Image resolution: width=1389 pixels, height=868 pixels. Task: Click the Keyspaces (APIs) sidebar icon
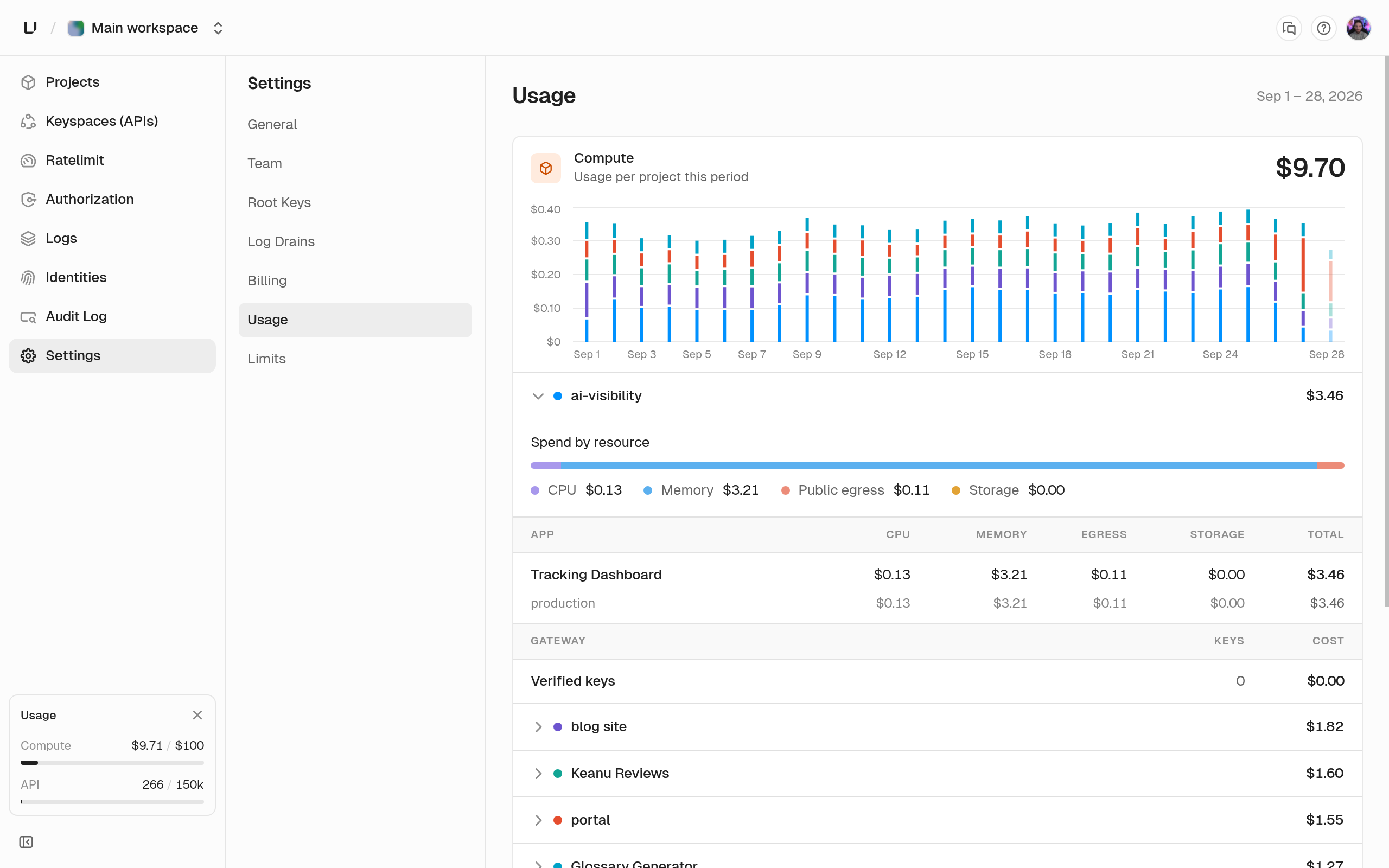[x=28, y=122]
